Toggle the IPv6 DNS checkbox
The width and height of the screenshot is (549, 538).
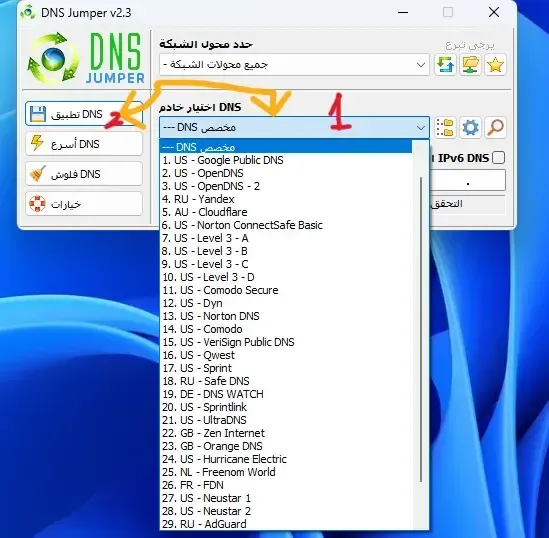(498, 158)
